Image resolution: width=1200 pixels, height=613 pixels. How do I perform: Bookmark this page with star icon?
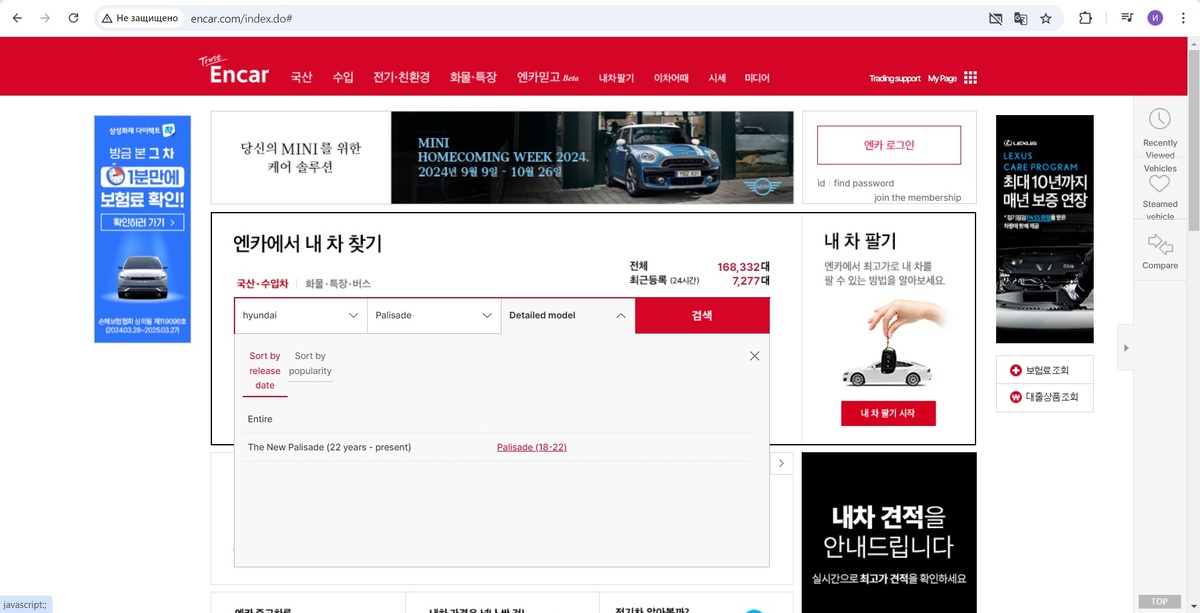[1046, 18]
